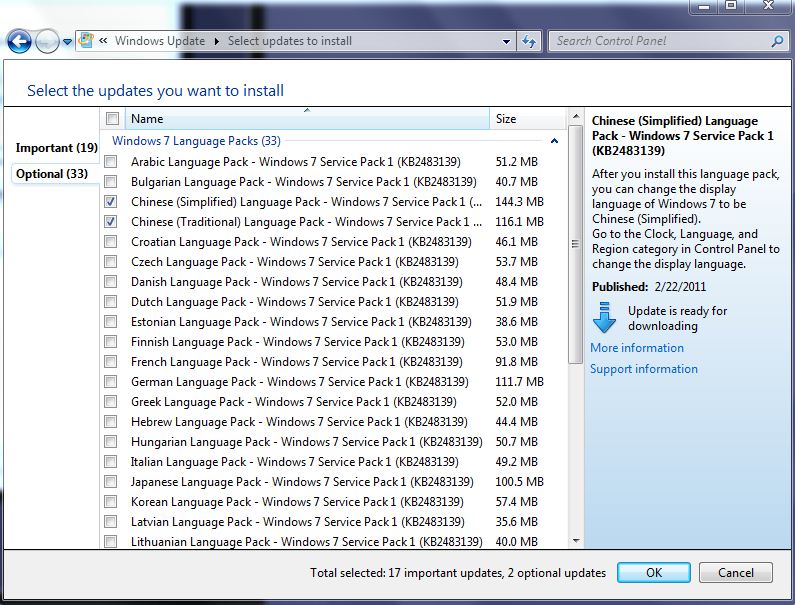This screenshot has height=605, width=795.
Task: Check the Dutch Language Pack checkbox
Action: pos(111,302)
